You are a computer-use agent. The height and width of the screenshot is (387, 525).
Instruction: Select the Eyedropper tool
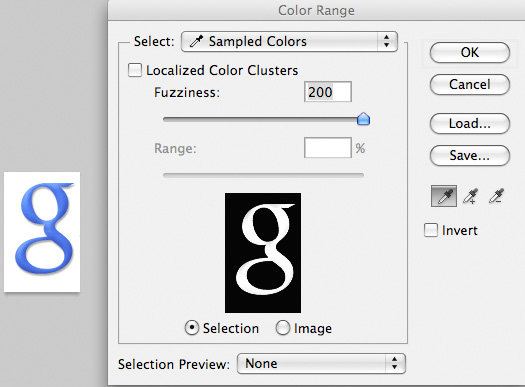click(x=444, y=196)
